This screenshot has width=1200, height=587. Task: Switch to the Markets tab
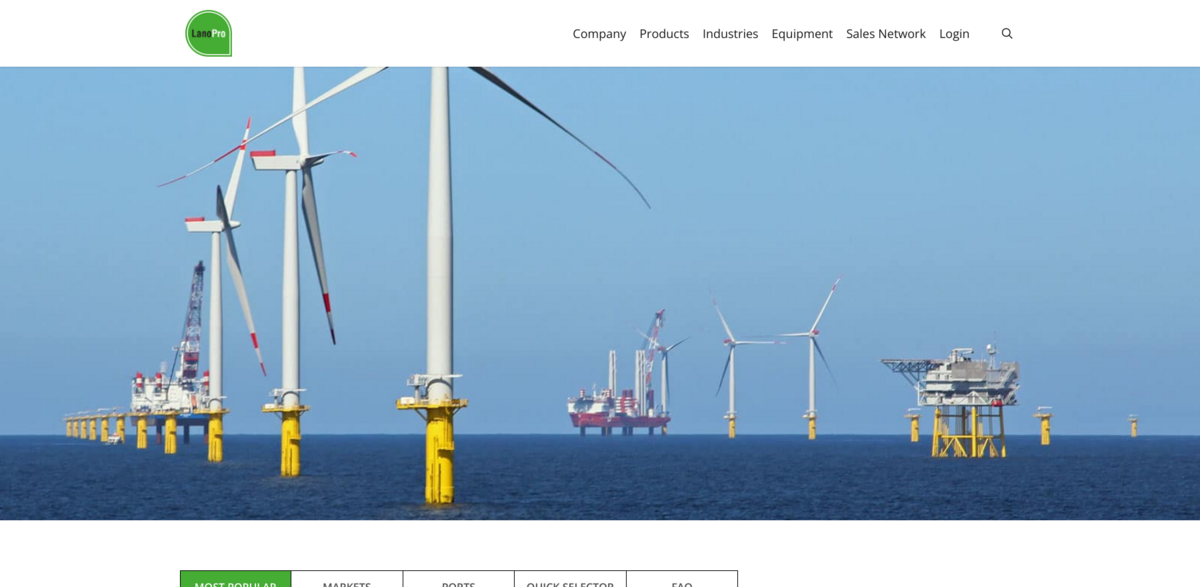(347, 580)
